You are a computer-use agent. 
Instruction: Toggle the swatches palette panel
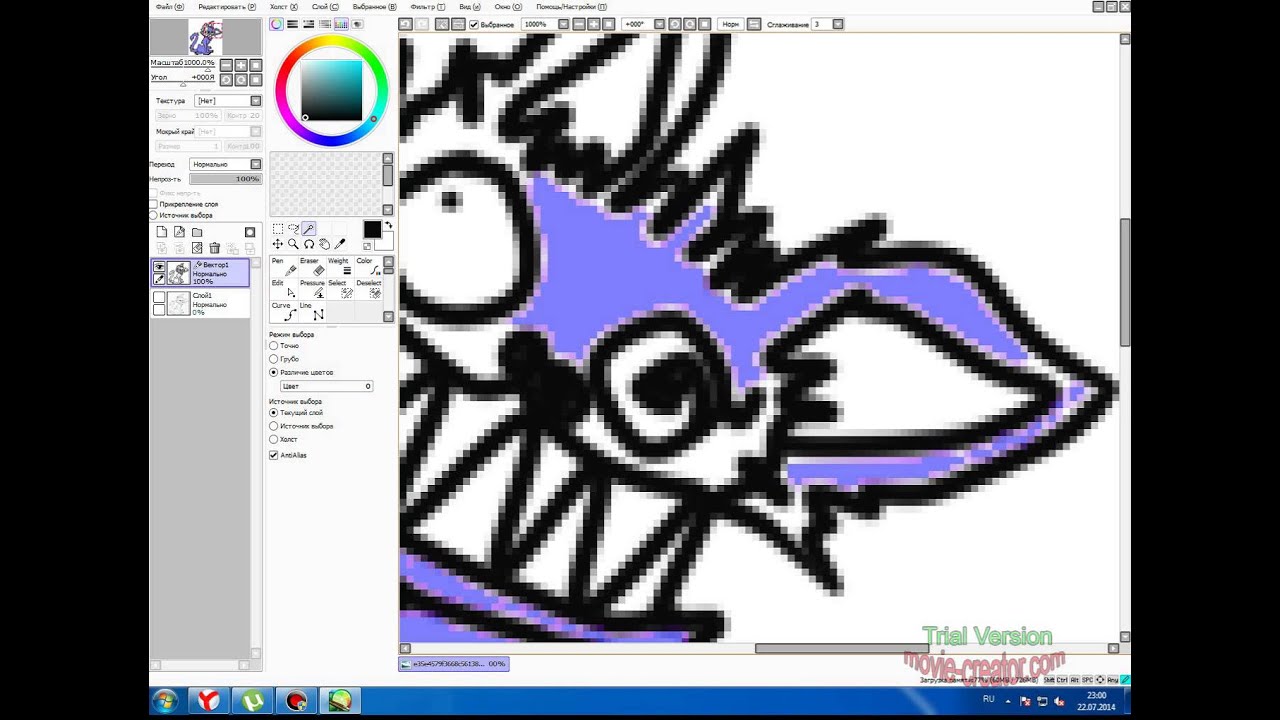click(x=342, y=24)
